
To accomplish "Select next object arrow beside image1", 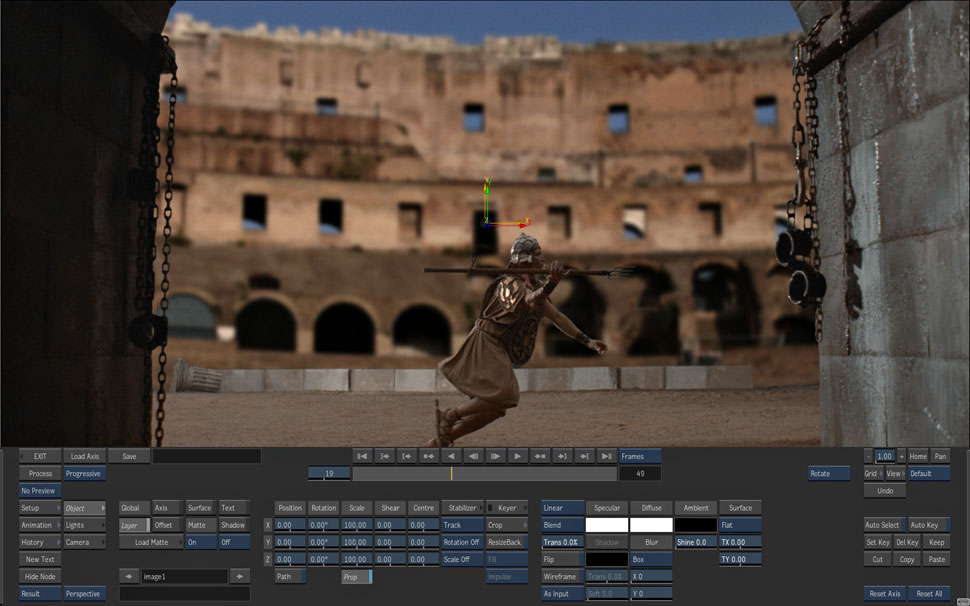I will (239, 576).
